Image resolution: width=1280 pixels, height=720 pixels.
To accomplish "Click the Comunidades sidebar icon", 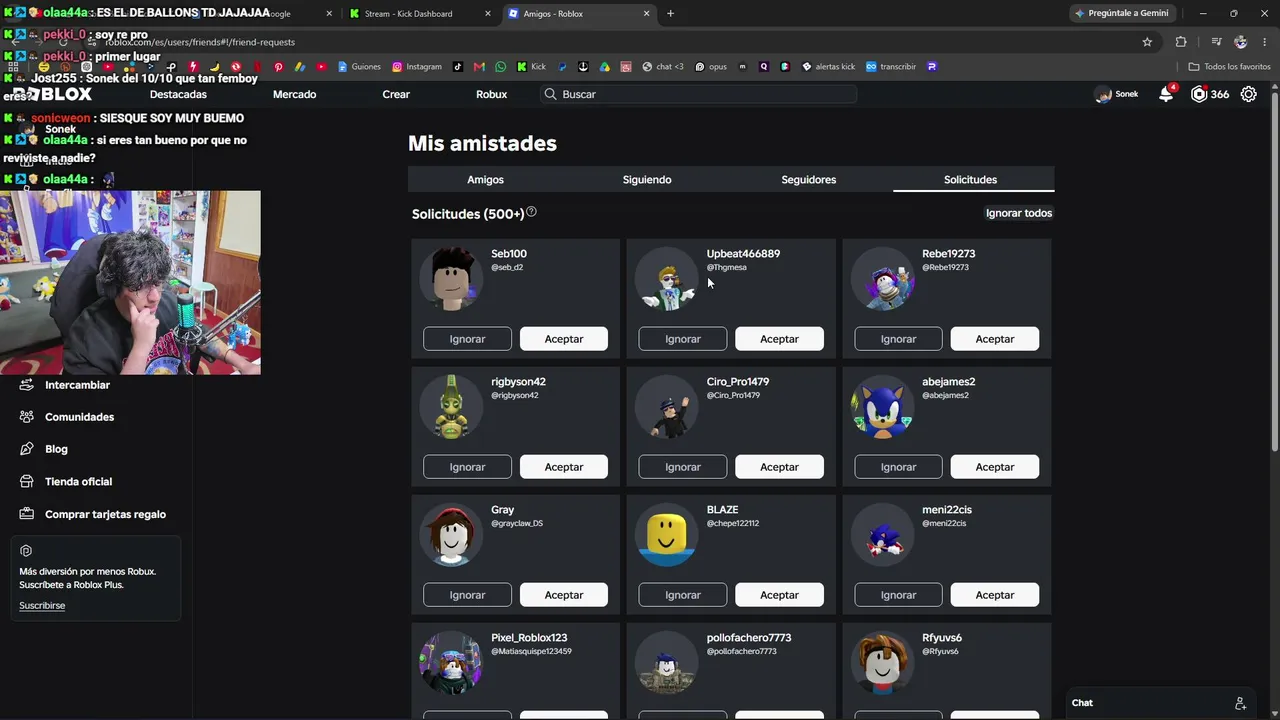I will 26,417.
